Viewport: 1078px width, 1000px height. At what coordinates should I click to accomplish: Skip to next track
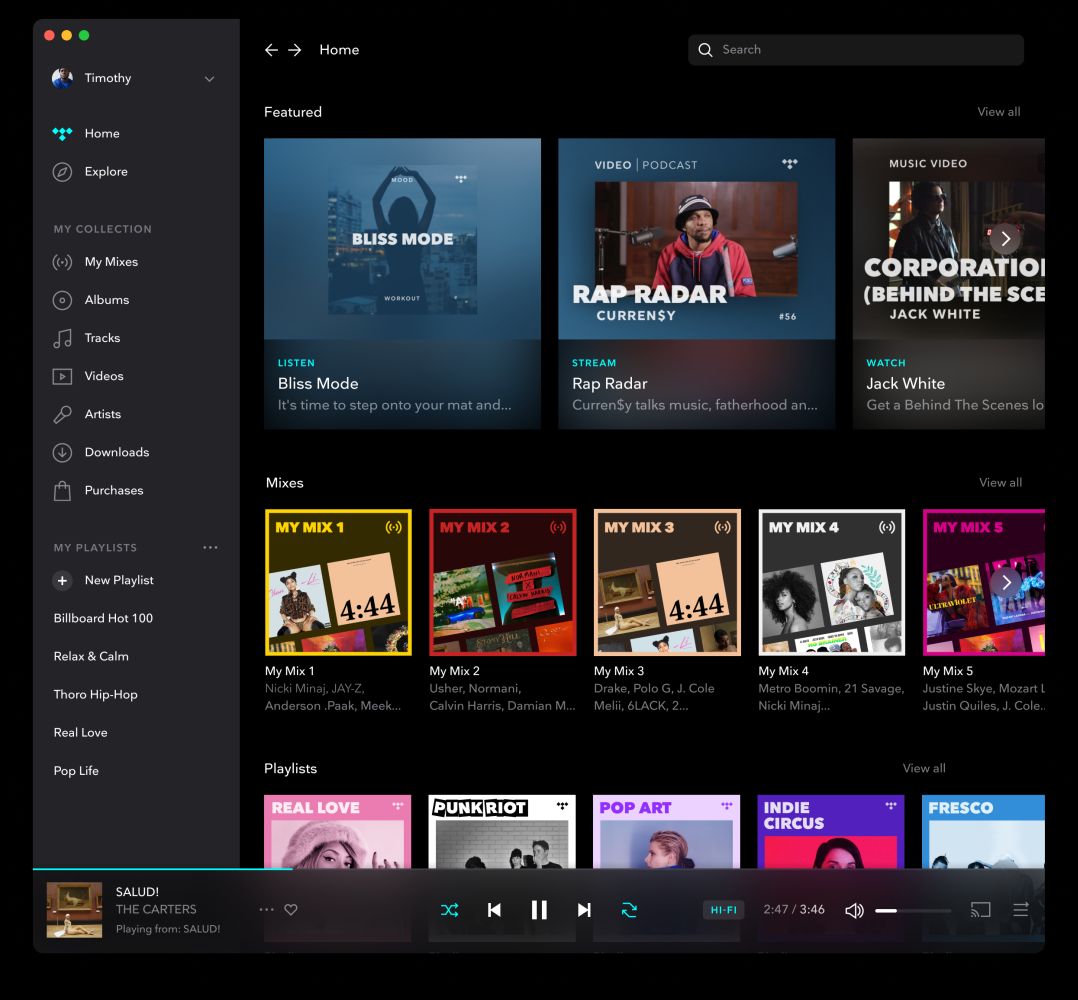coord(584,910)
